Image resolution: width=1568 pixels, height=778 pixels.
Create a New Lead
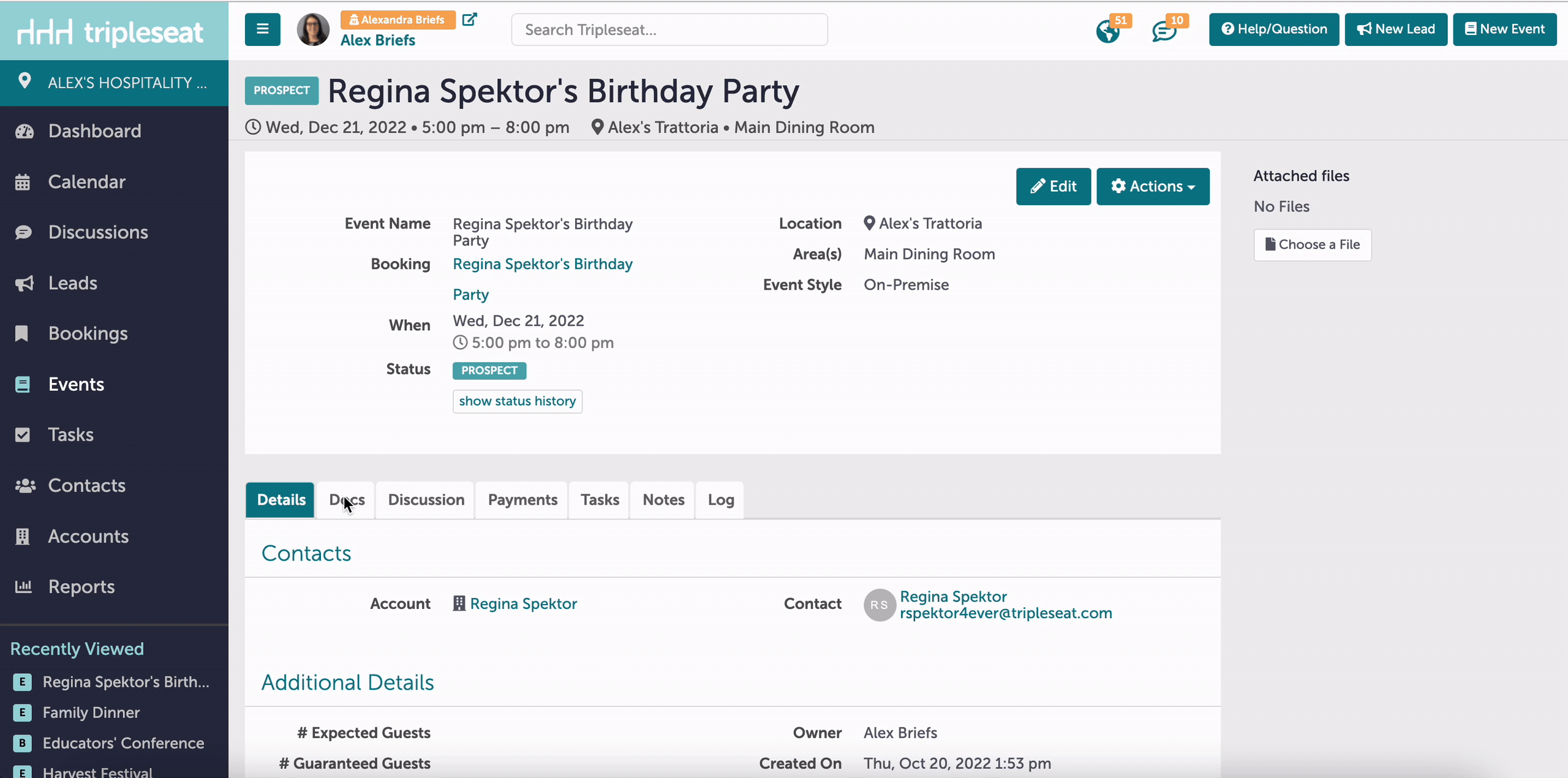coord(1396,29)
